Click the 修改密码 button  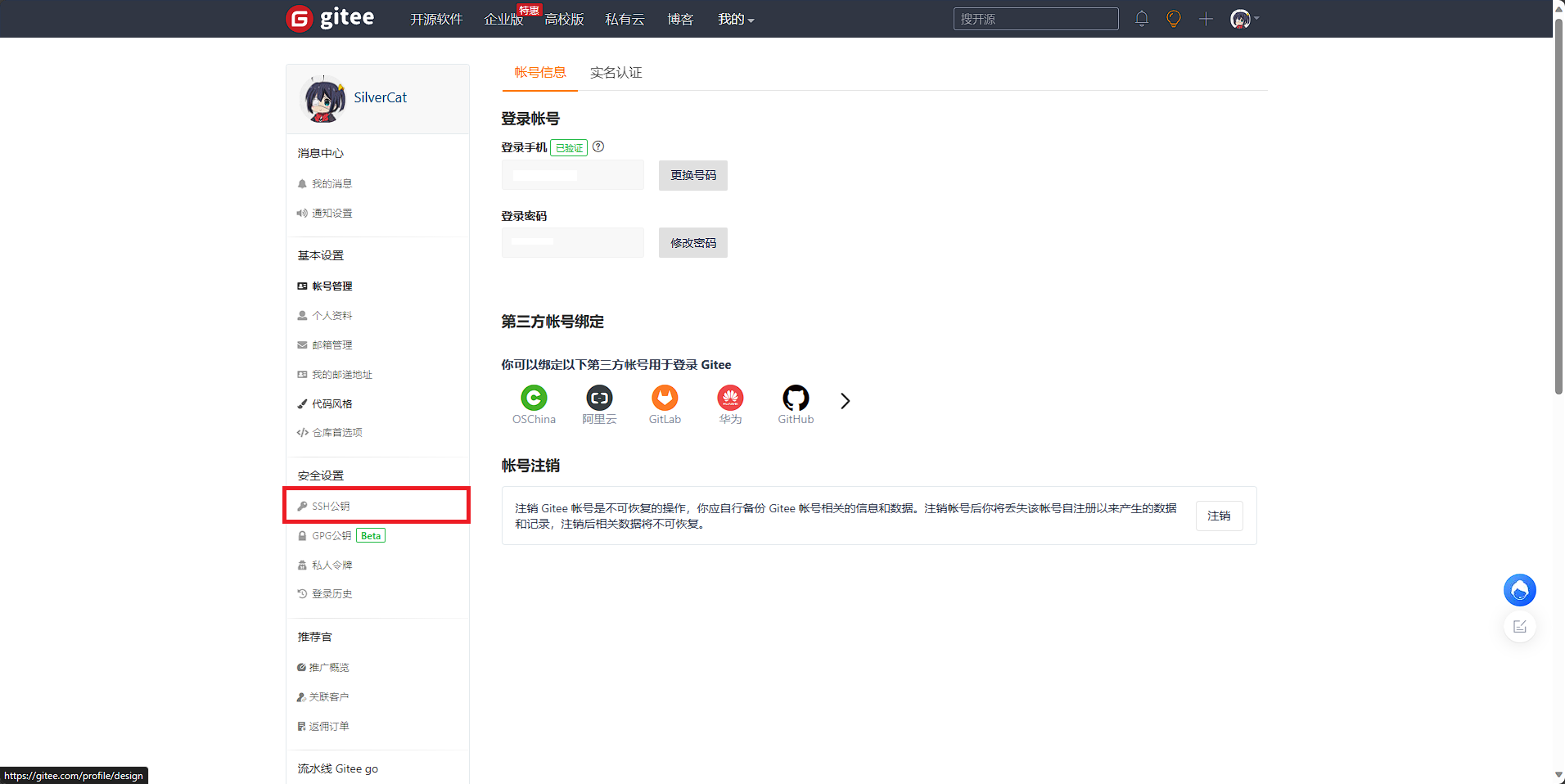(x=692, y=243)
